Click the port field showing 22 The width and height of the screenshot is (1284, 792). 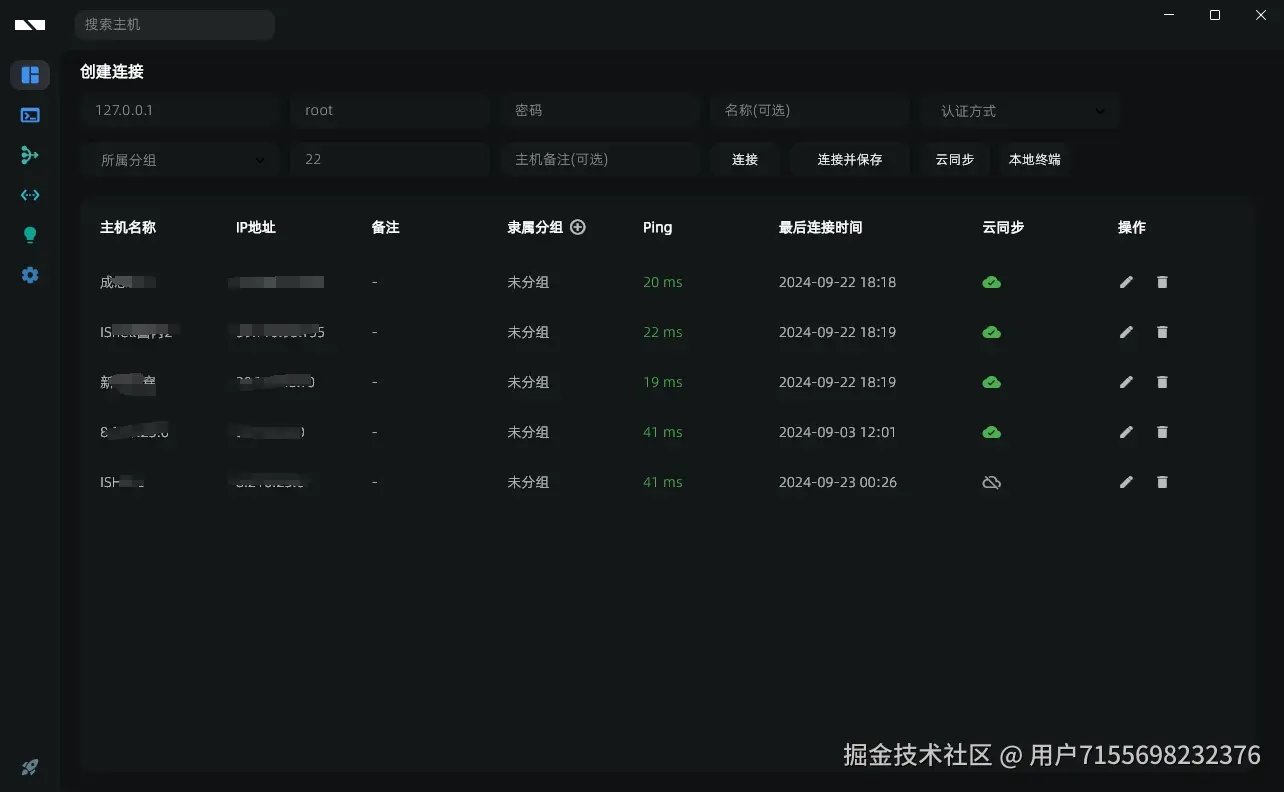point(390,160)
